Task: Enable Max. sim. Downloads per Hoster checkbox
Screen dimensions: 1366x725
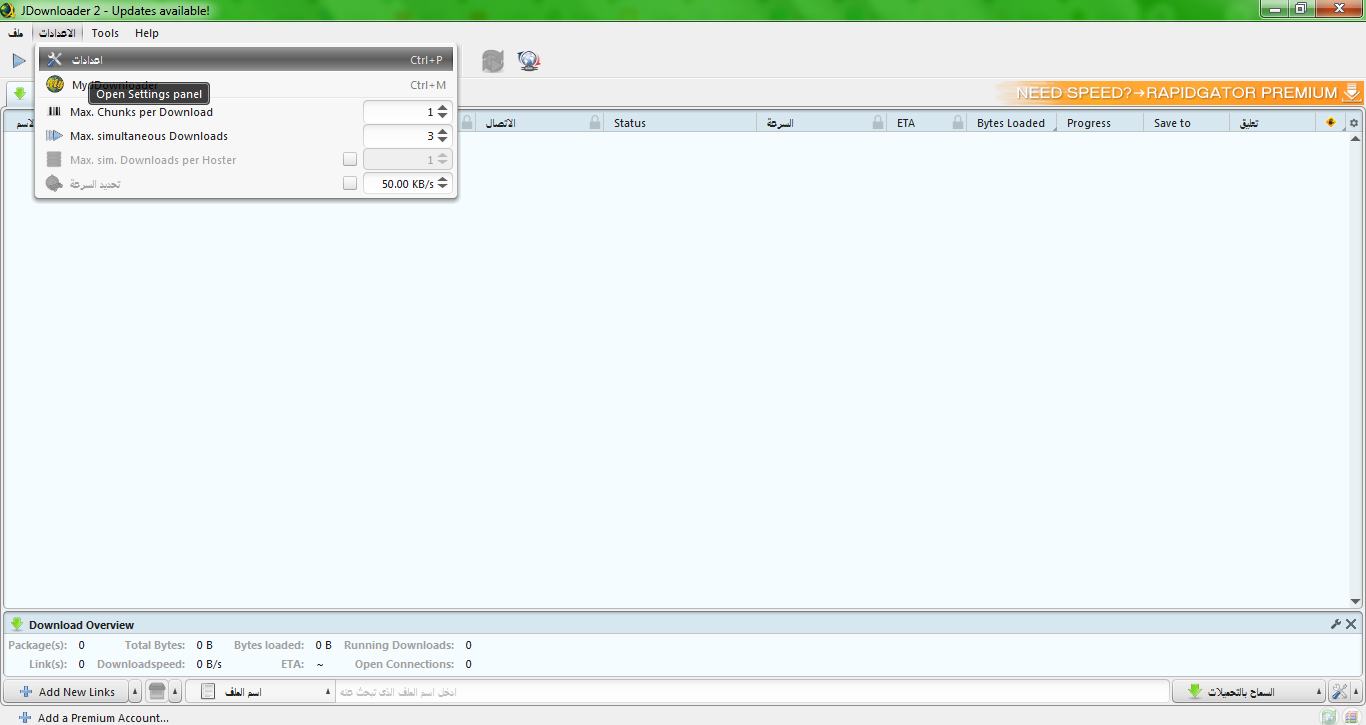Action: (x=350, y=160)
